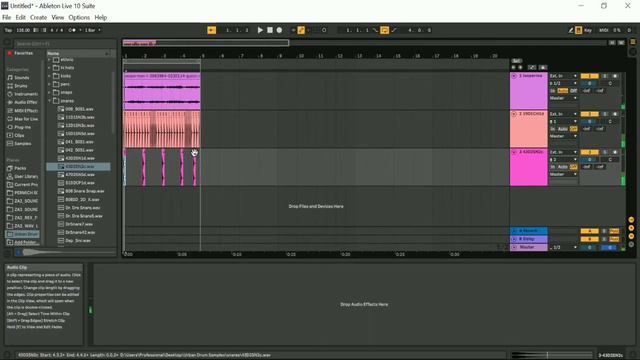The height and width of the screenshot is (360, 640).
Task: Fold the first track with its triangle
Action: pos(514,76)
